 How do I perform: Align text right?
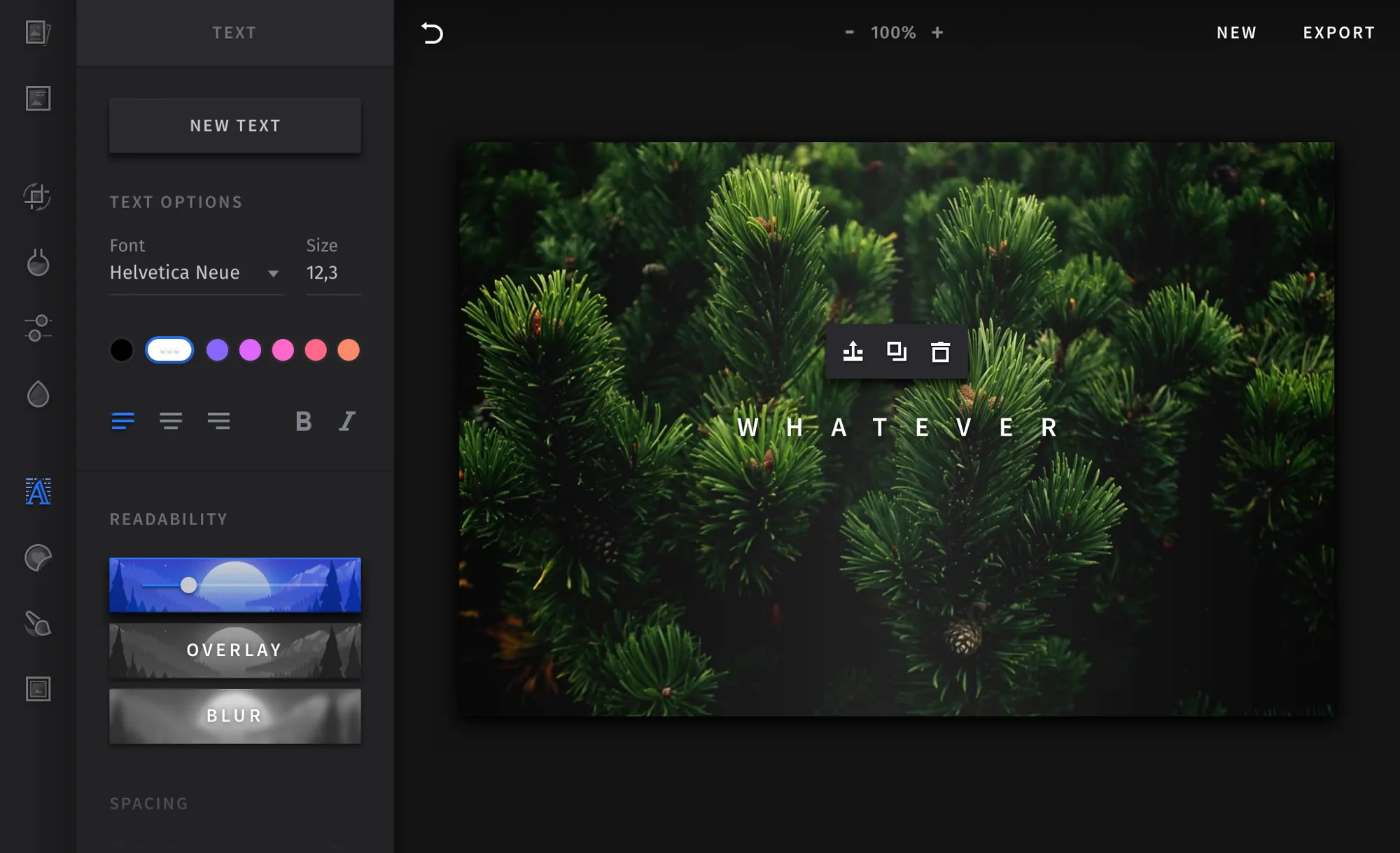[218, 421]
